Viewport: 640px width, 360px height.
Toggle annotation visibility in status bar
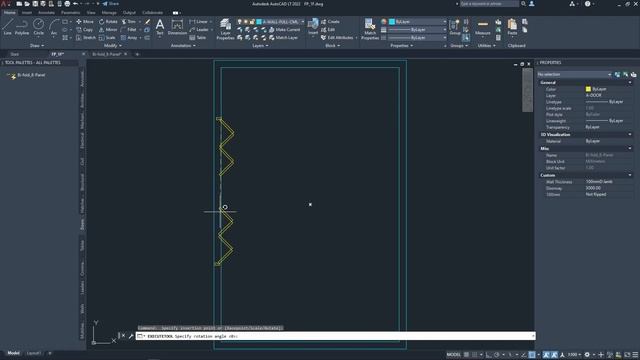click(x=546, y=355)
